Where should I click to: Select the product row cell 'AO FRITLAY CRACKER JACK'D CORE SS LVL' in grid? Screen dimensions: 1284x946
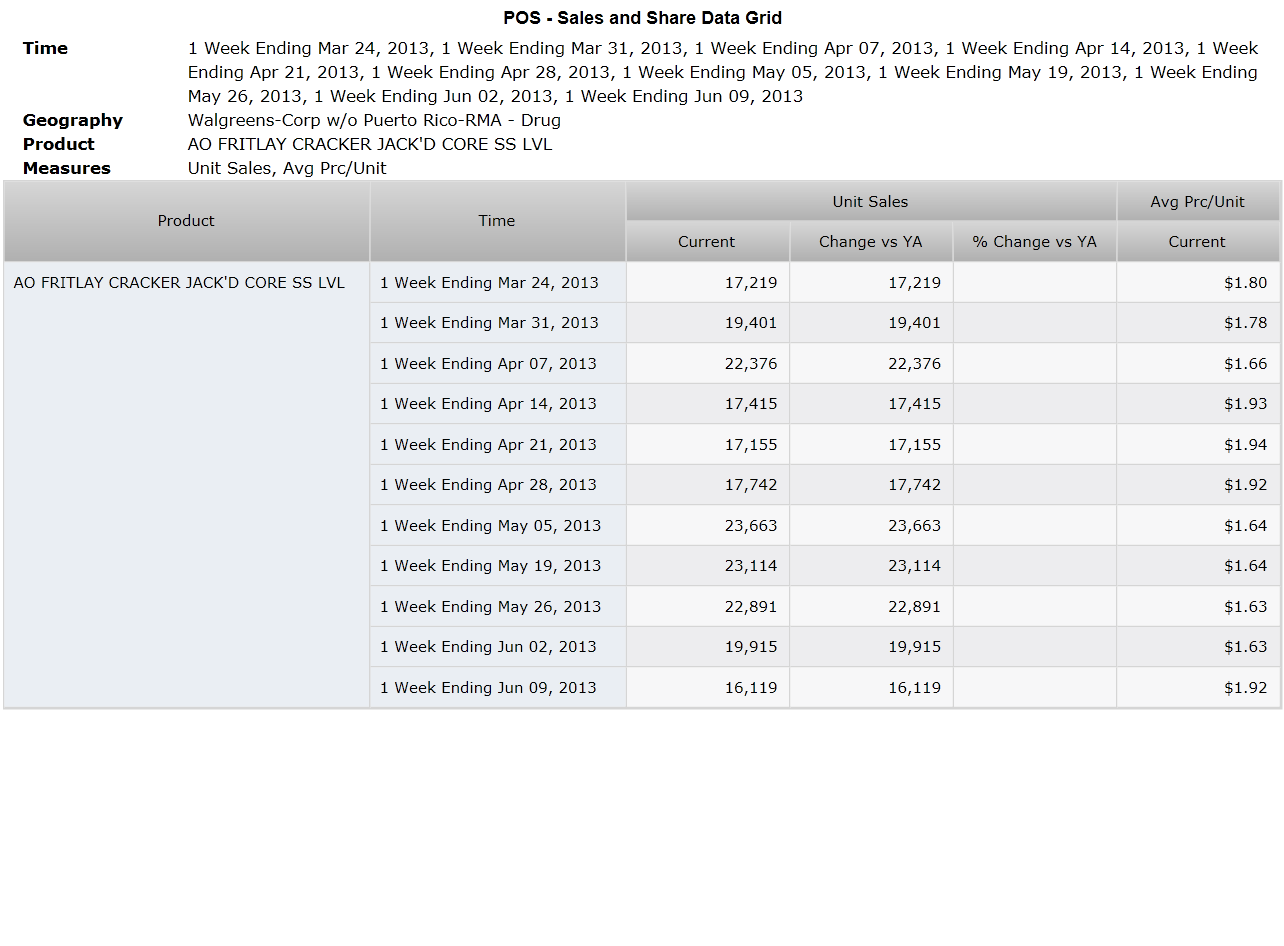click(x=186, y=485)
